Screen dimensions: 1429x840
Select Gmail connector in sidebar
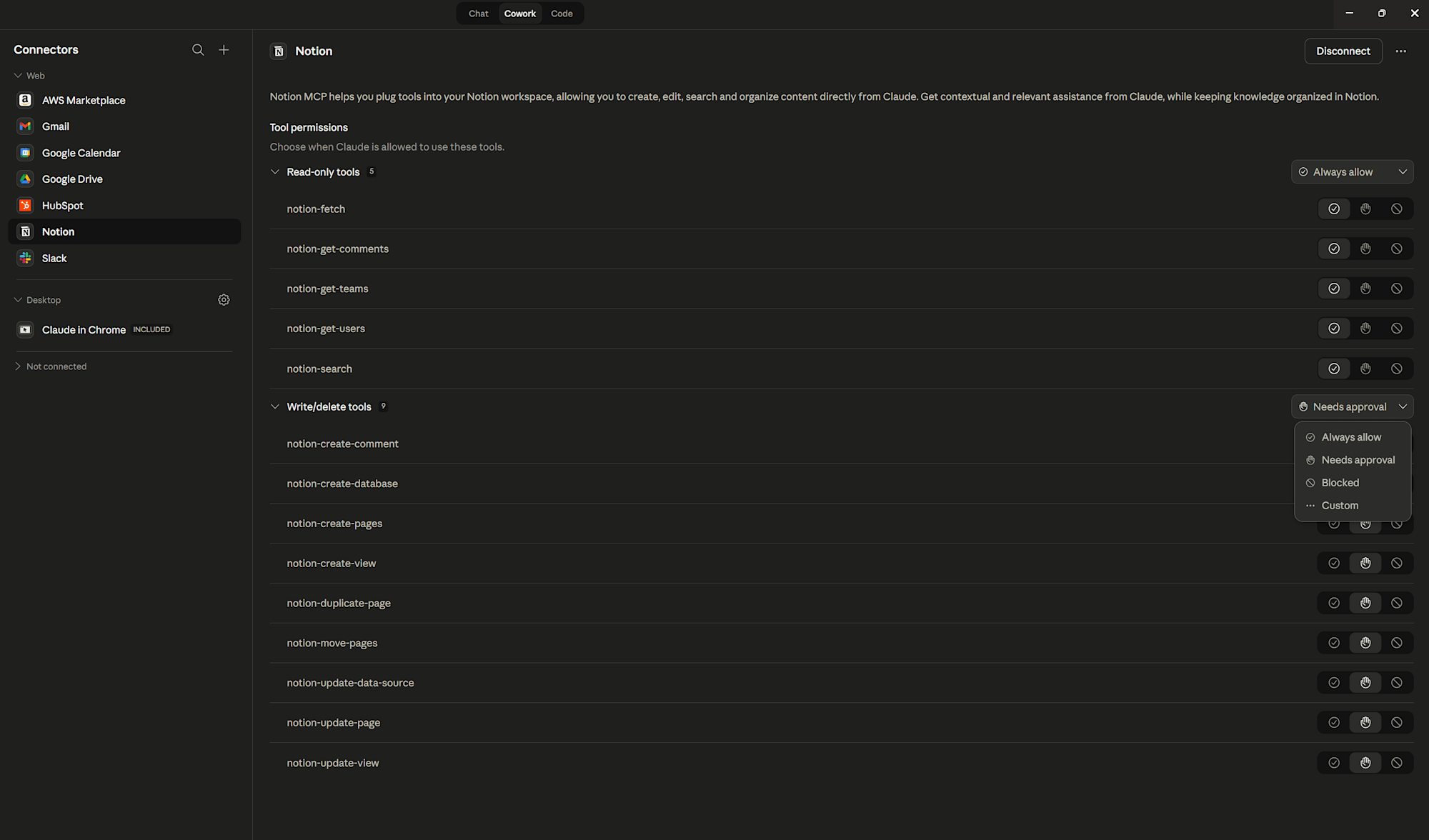click(x=56, y=126)
